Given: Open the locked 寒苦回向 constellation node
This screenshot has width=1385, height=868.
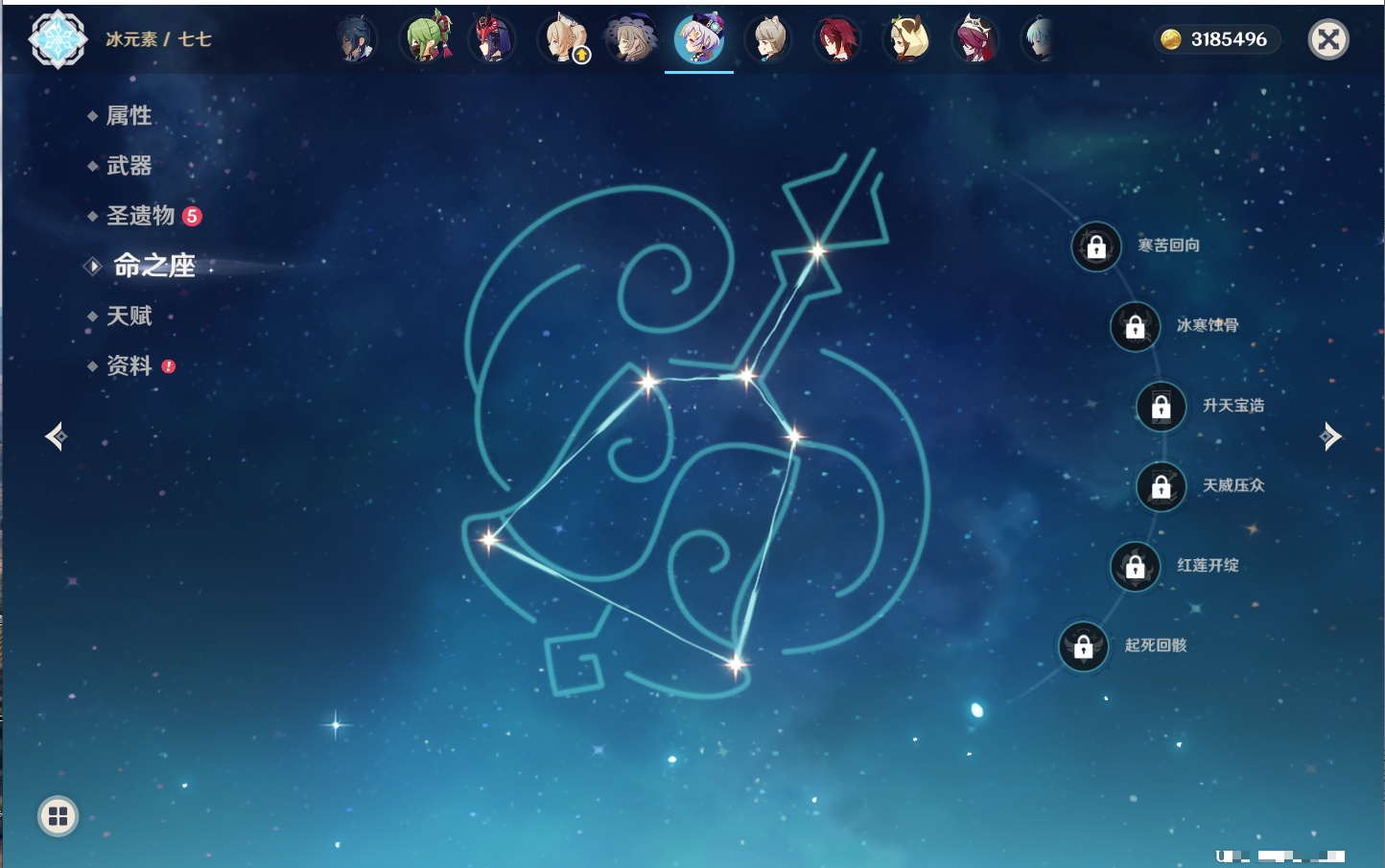Looking at the screenshot, I should (1096, 246).
